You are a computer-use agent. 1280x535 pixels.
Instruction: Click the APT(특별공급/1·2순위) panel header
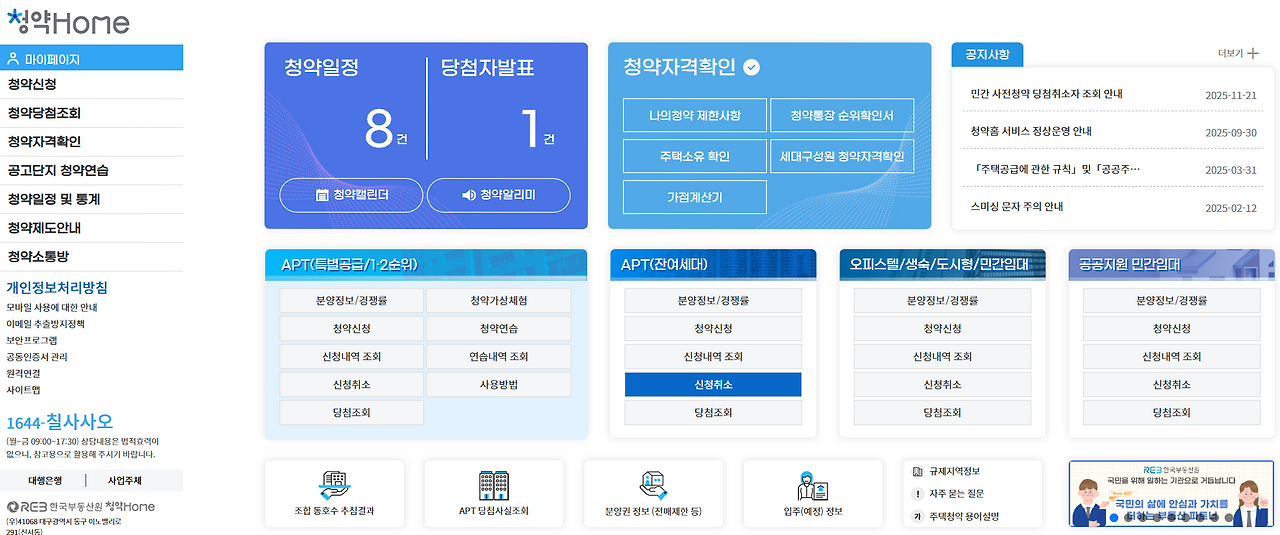click(x=425, y=265)
